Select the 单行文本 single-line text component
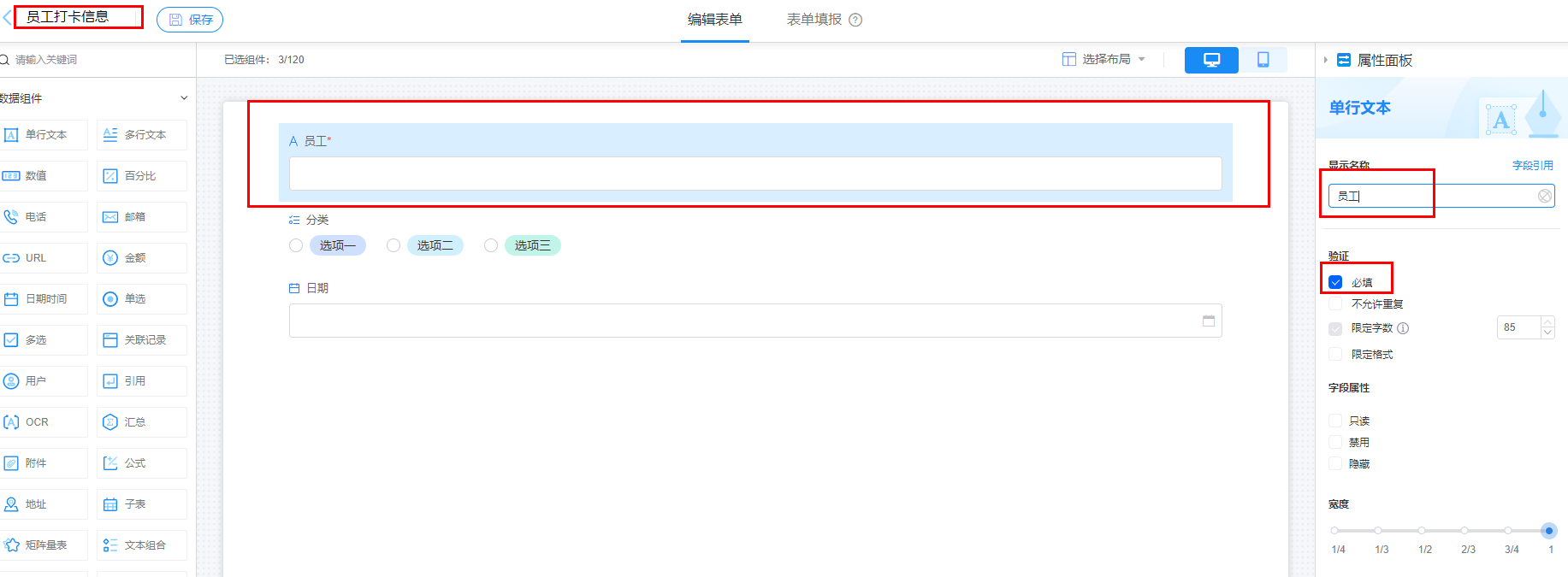The image size is (1568, 577). pos(43,135)
